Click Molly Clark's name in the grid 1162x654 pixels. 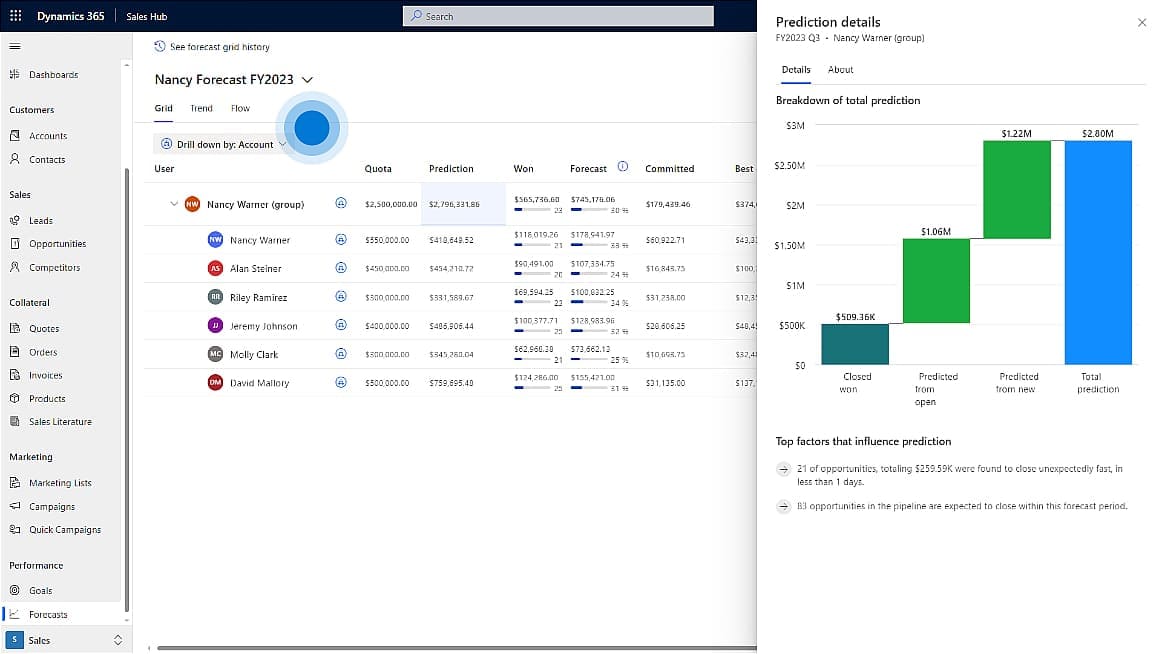254,355
